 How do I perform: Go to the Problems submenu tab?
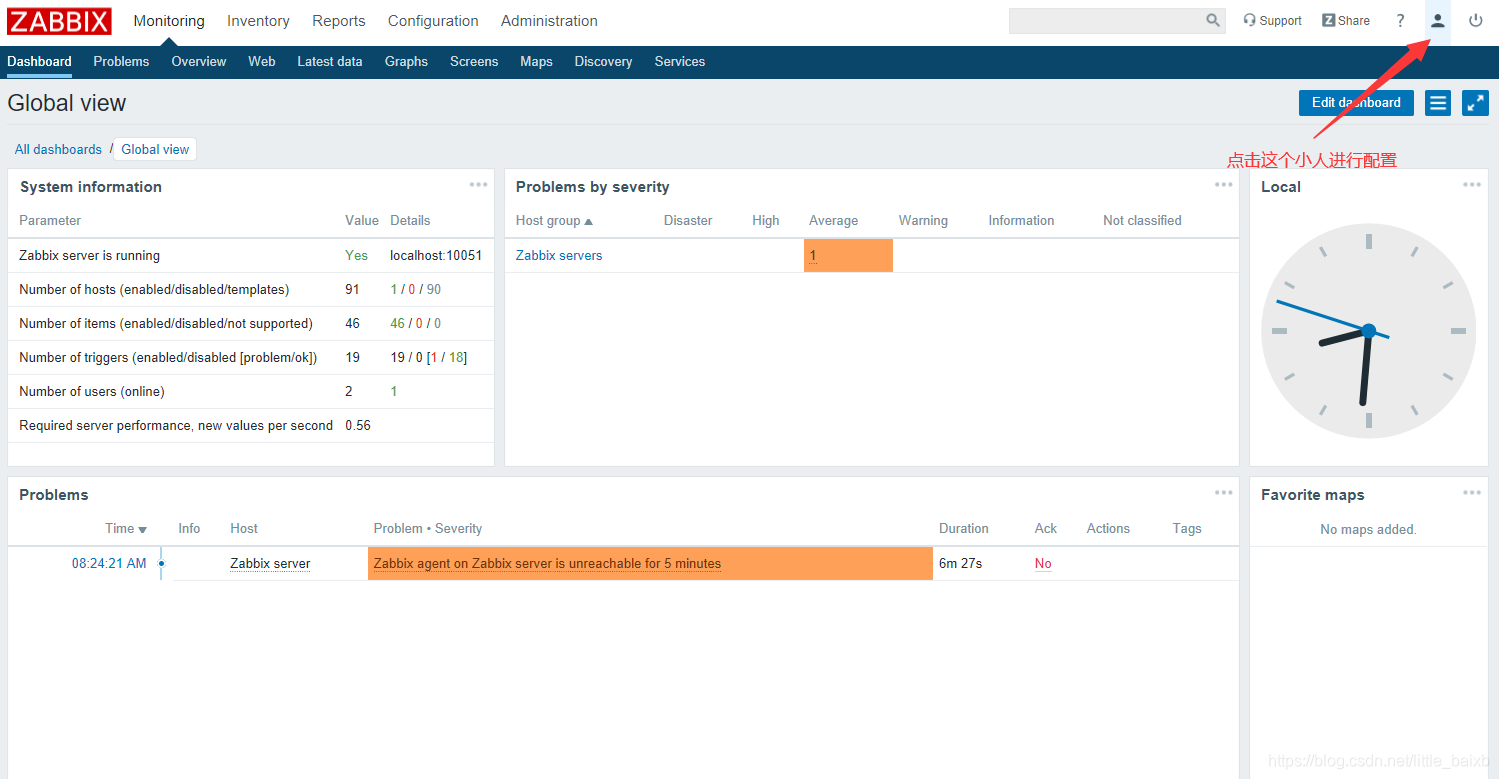pyautogui.click(x=121, y=62)
